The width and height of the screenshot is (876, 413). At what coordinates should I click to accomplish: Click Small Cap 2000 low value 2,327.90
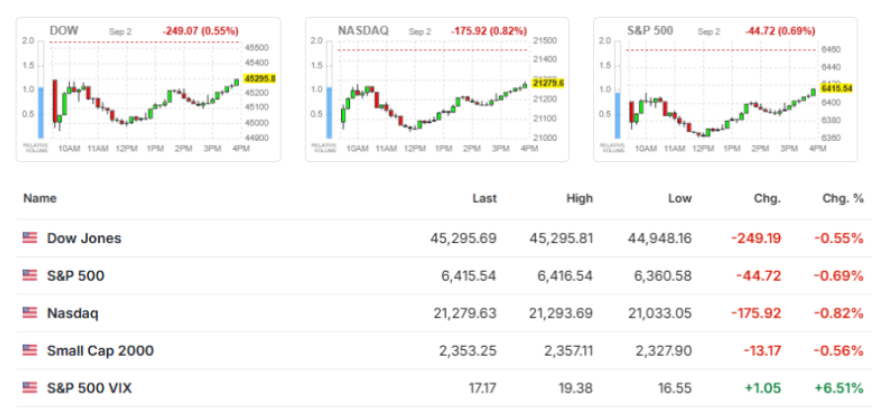(665, 351)
